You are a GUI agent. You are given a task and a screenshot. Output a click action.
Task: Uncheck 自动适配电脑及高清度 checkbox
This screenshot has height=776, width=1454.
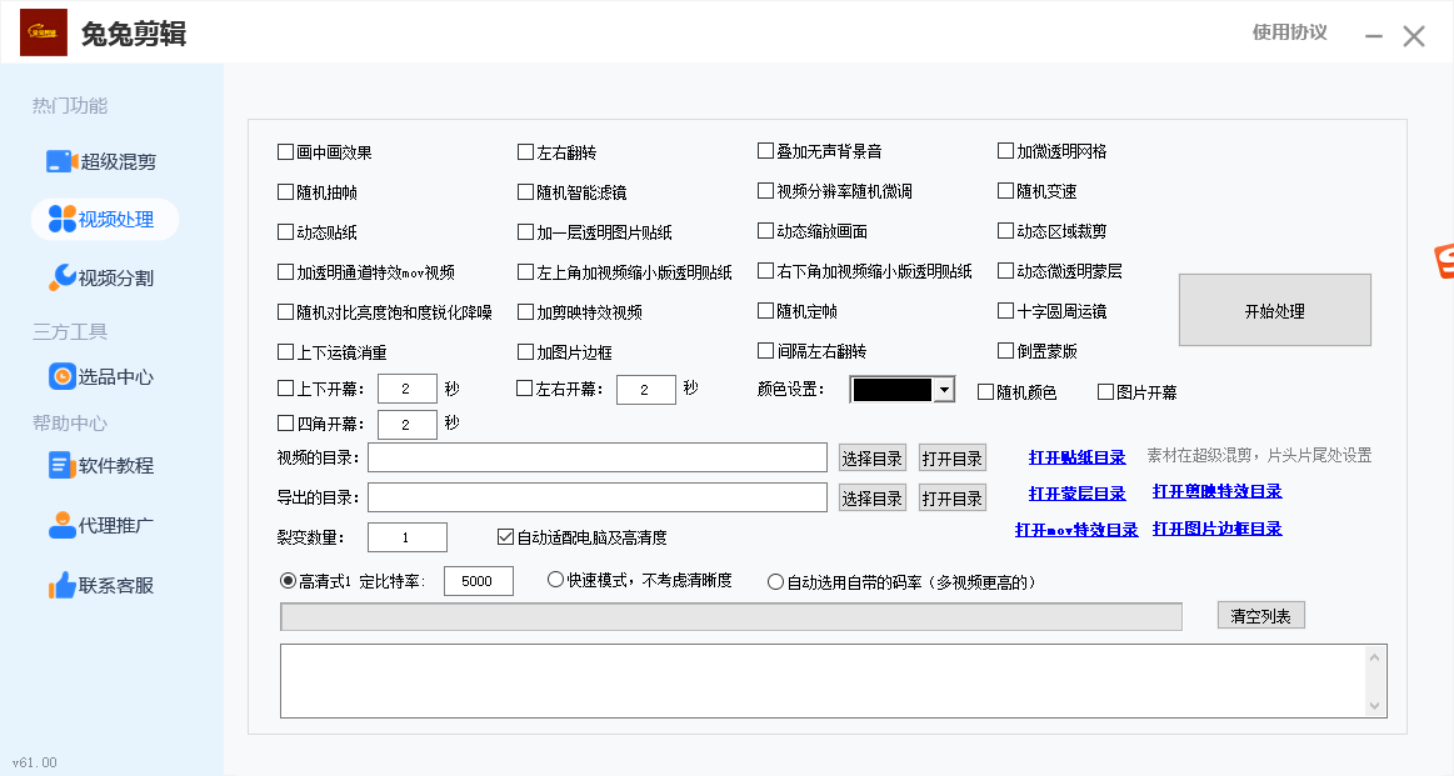click(x=505, y=537)
